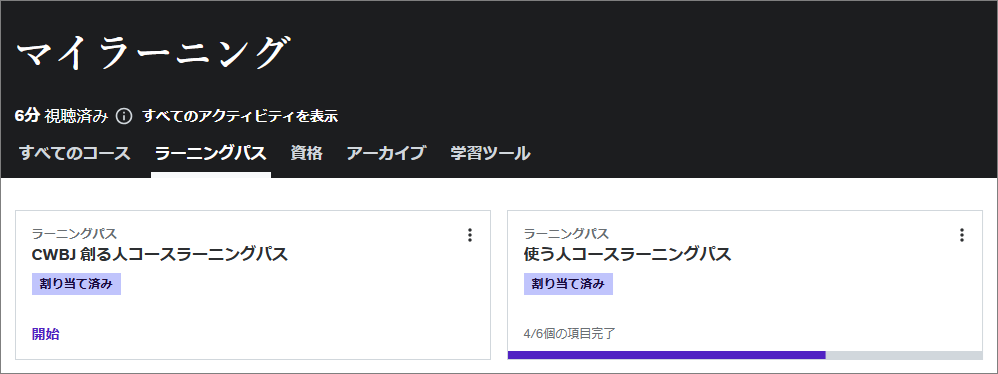Switch to the すべてのコース tab

(x=74, y=153)
